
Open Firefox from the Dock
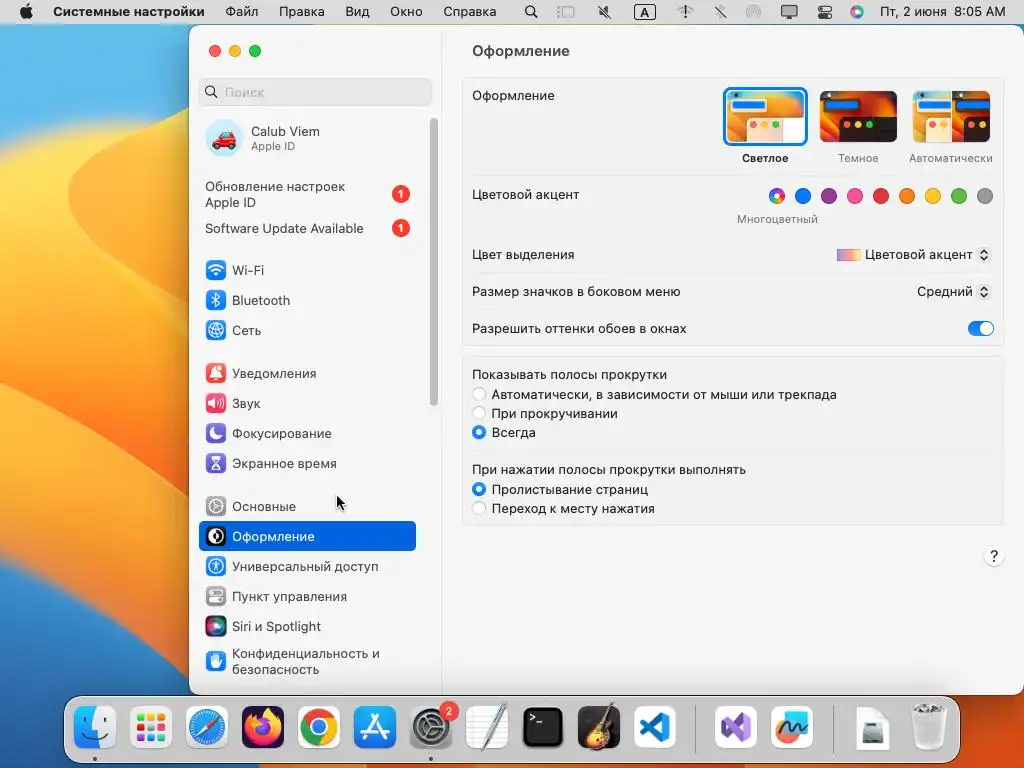click(263, 727)
